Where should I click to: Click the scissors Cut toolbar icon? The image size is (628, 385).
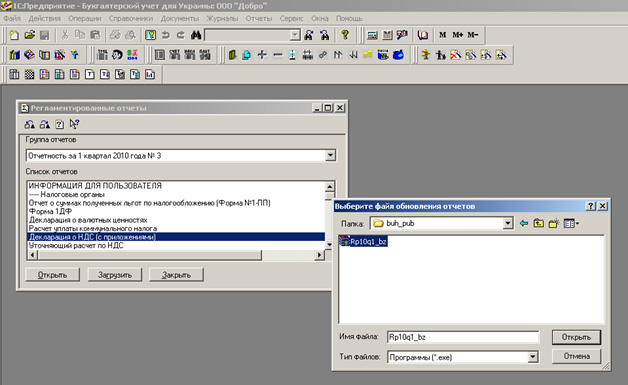64,35
